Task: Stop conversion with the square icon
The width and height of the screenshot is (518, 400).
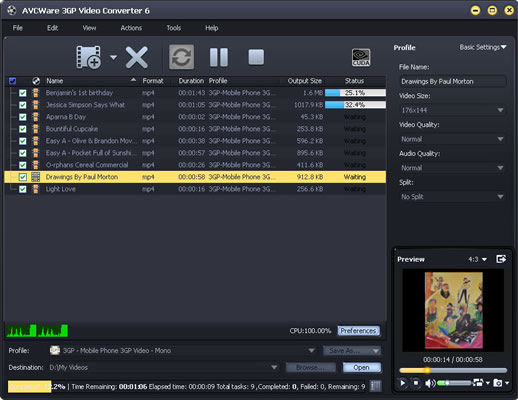Action: [256, 57]
